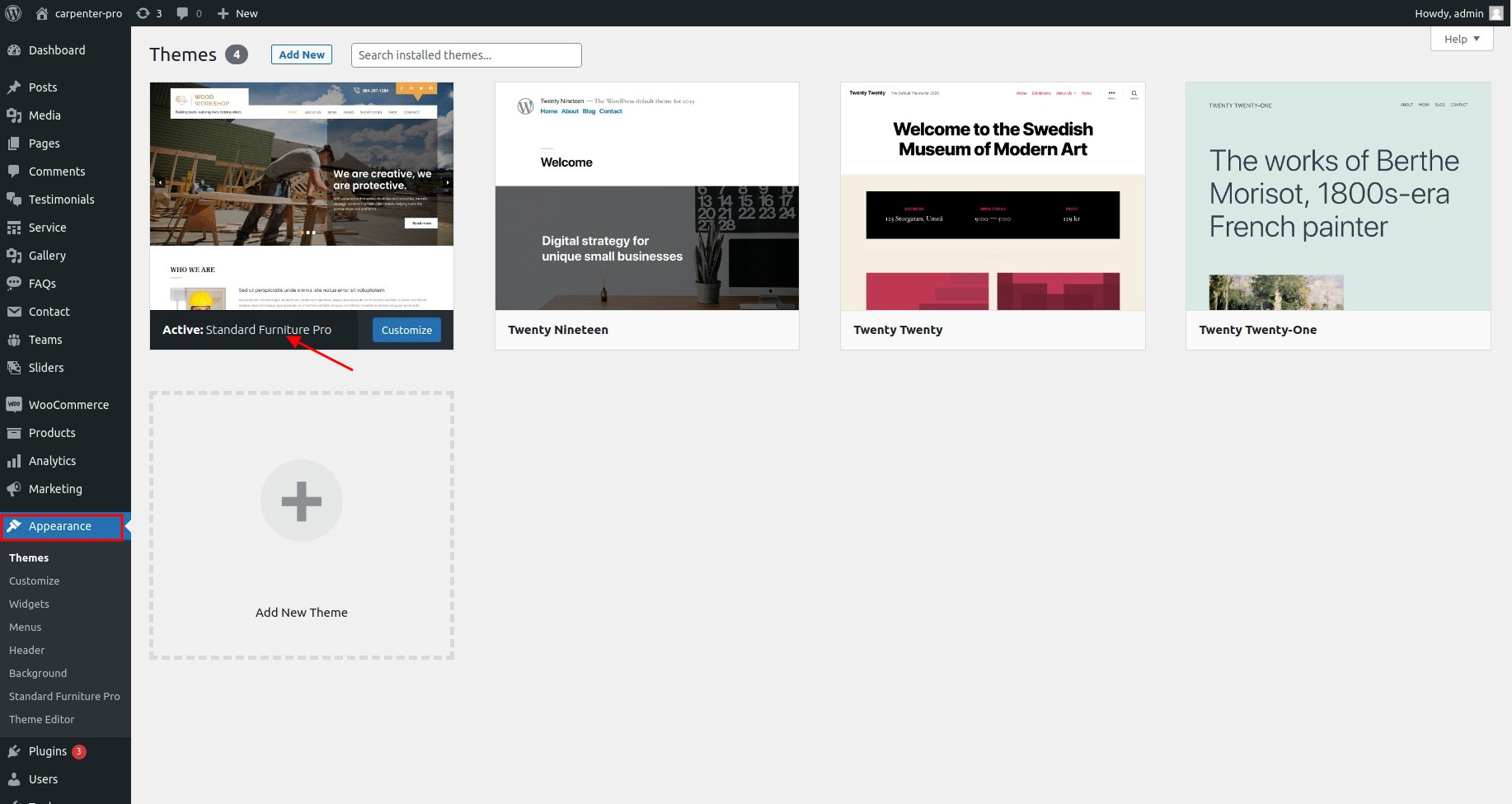Click the Pages icon in sidebar
This screenshot has height=804, width=1512.
tap(14, 143)
